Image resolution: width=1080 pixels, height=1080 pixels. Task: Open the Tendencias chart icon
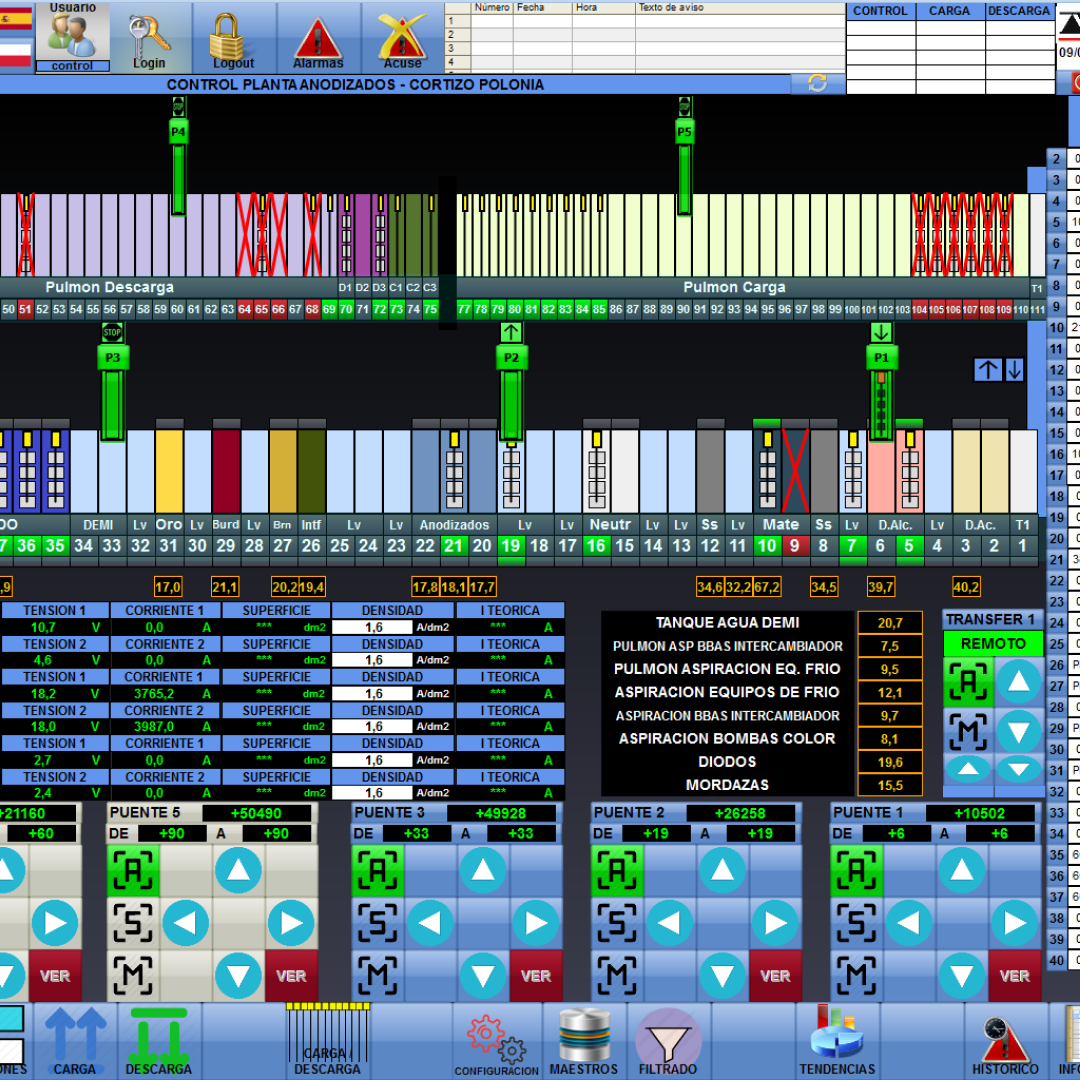point(837,1040)
